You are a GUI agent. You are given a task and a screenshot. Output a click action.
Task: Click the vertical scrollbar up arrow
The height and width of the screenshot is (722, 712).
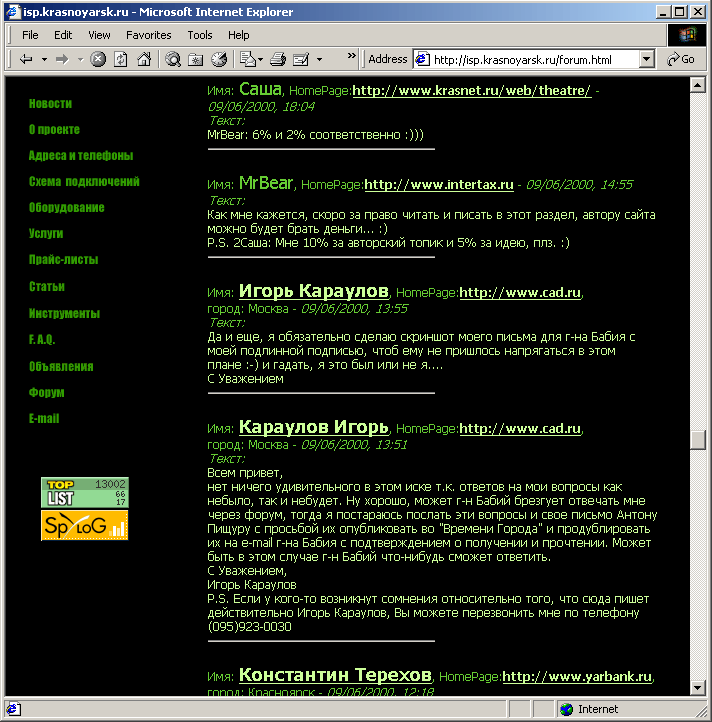pyautogui.click(x=698, y=85)
